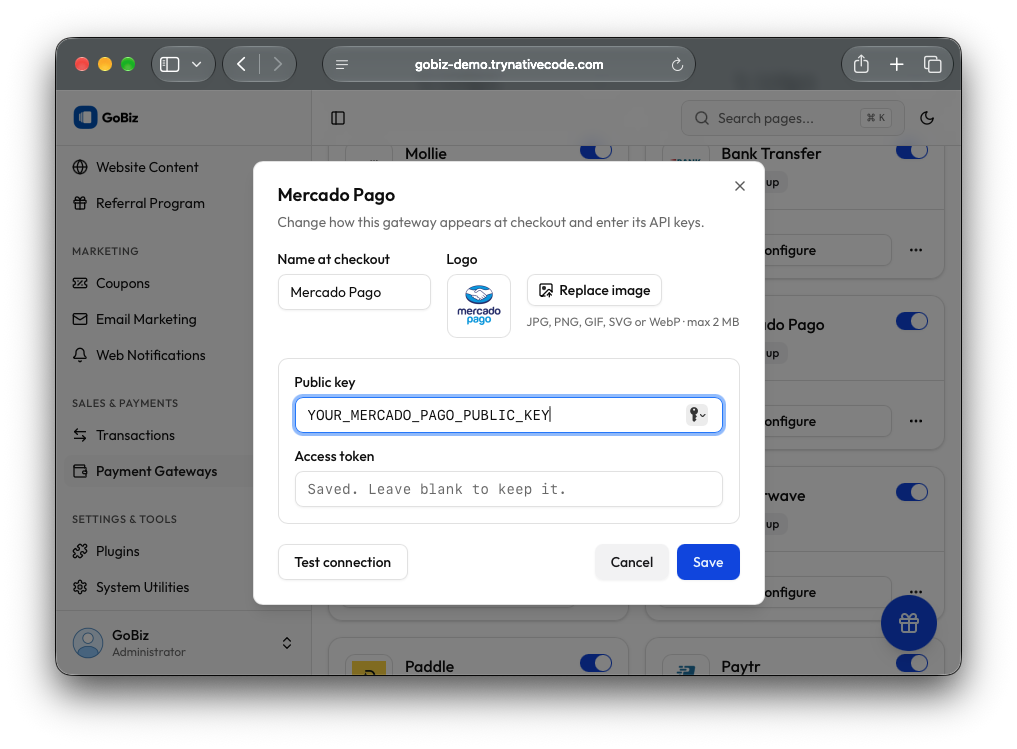Open the Safari sidebar options chevron

point(197,64)
